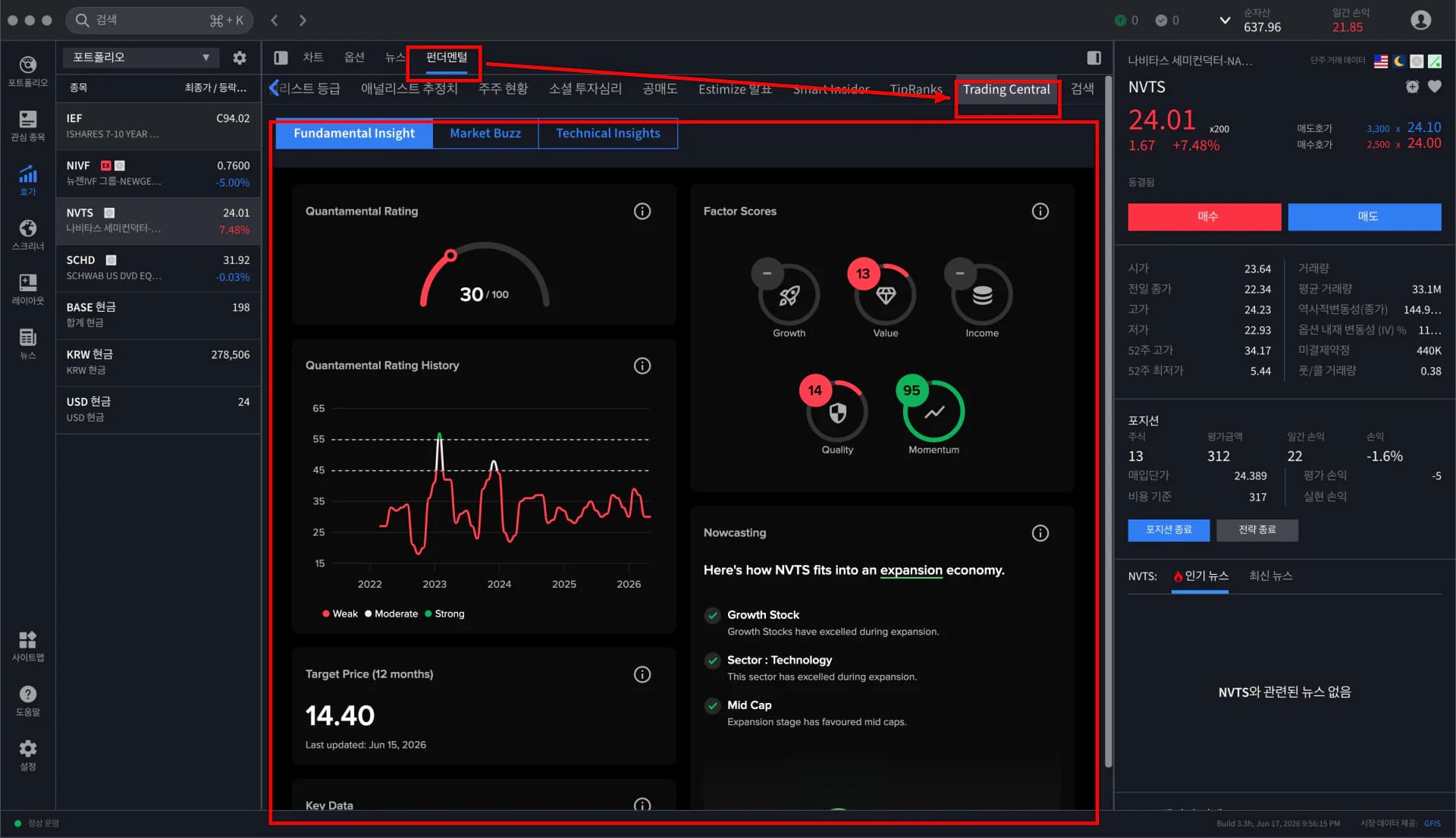Click the center panel vertical scrollbar
1456x838 pixels.
coord(1108,421)
